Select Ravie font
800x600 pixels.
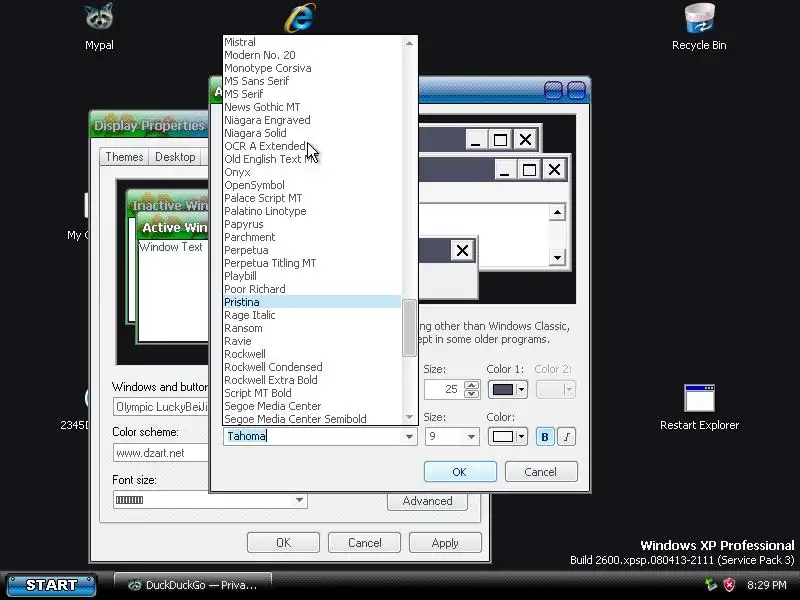pos(312,341)
